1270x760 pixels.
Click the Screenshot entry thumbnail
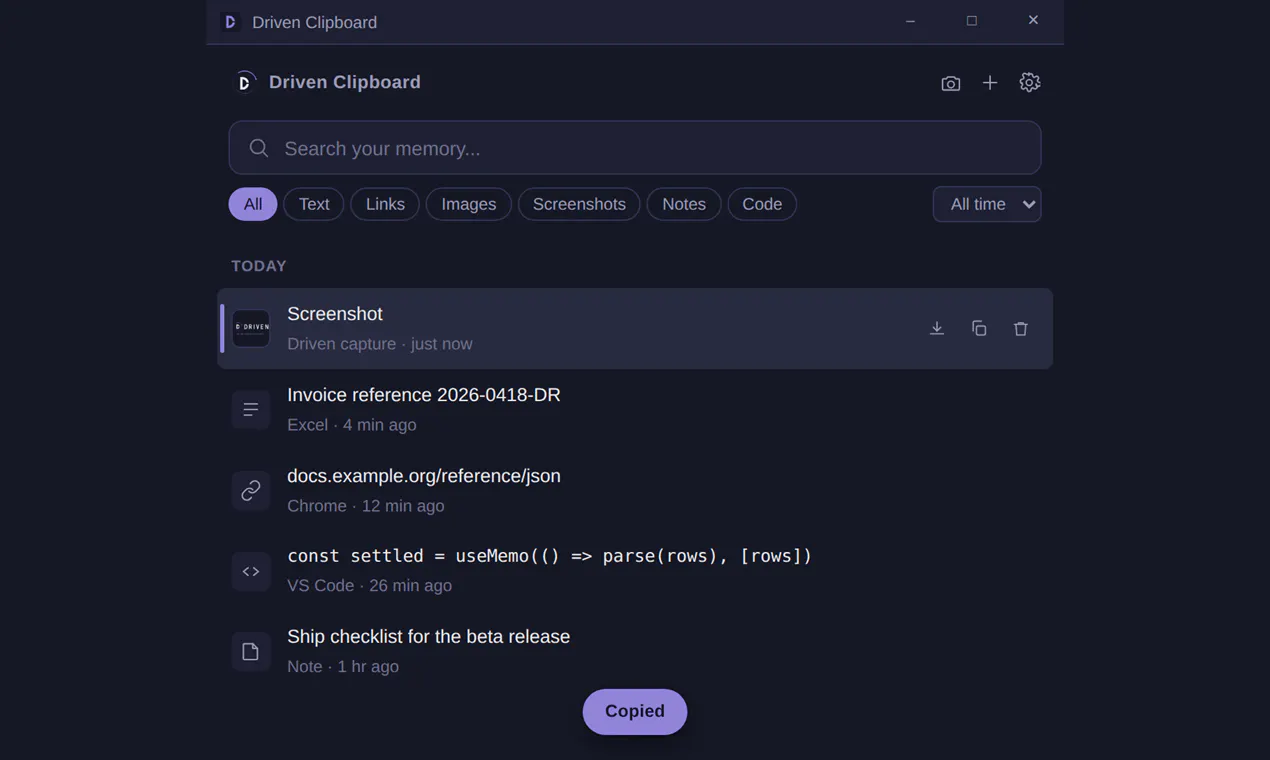pyautogui.click(x=251, y=328)
